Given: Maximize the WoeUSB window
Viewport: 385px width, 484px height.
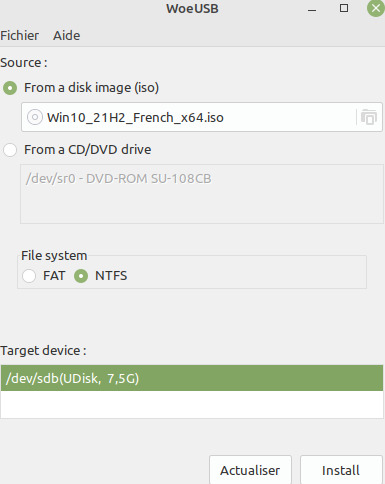Looking at the screenshot, I should 344,8.
